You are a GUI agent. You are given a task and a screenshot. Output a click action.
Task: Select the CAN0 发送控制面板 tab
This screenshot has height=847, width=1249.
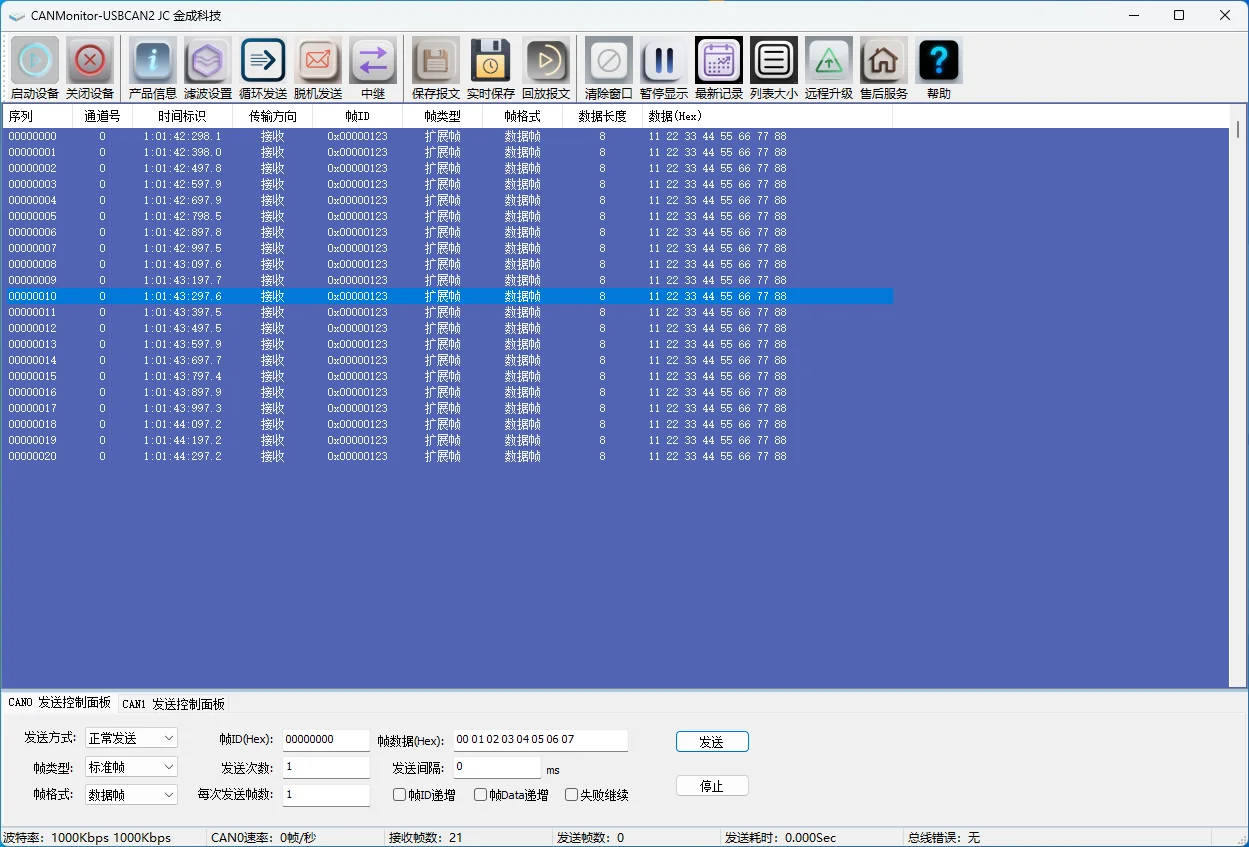tap(56, 703)
